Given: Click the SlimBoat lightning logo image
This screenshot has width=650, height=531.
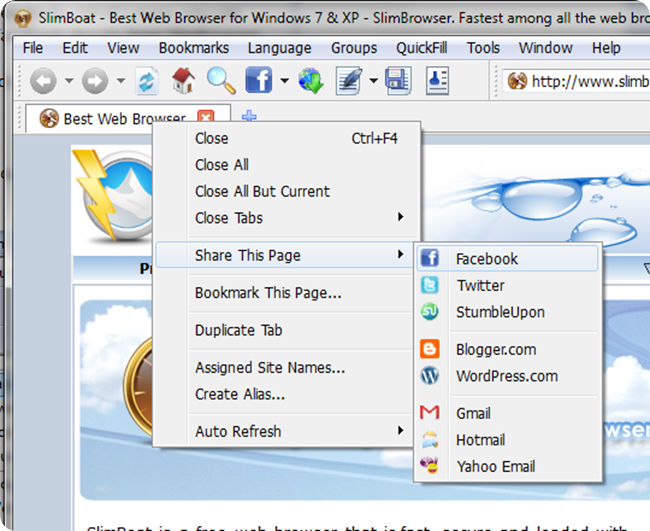Looking at the screenshot, I should click(113, 195).
